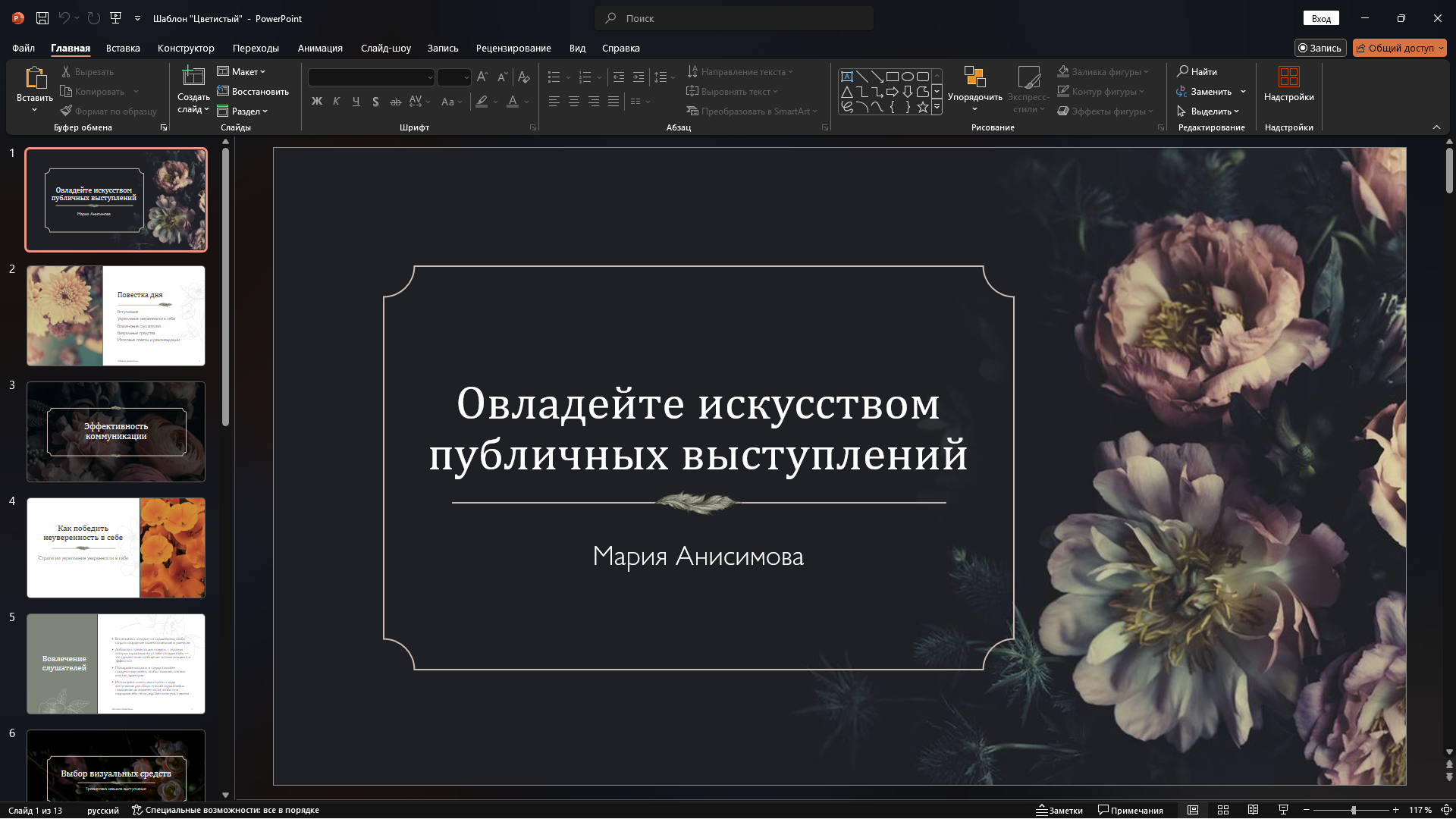Toggle the Comments (Примечания) pane
This screenshot has height=819, width=1456.
tap(1131, 810)
